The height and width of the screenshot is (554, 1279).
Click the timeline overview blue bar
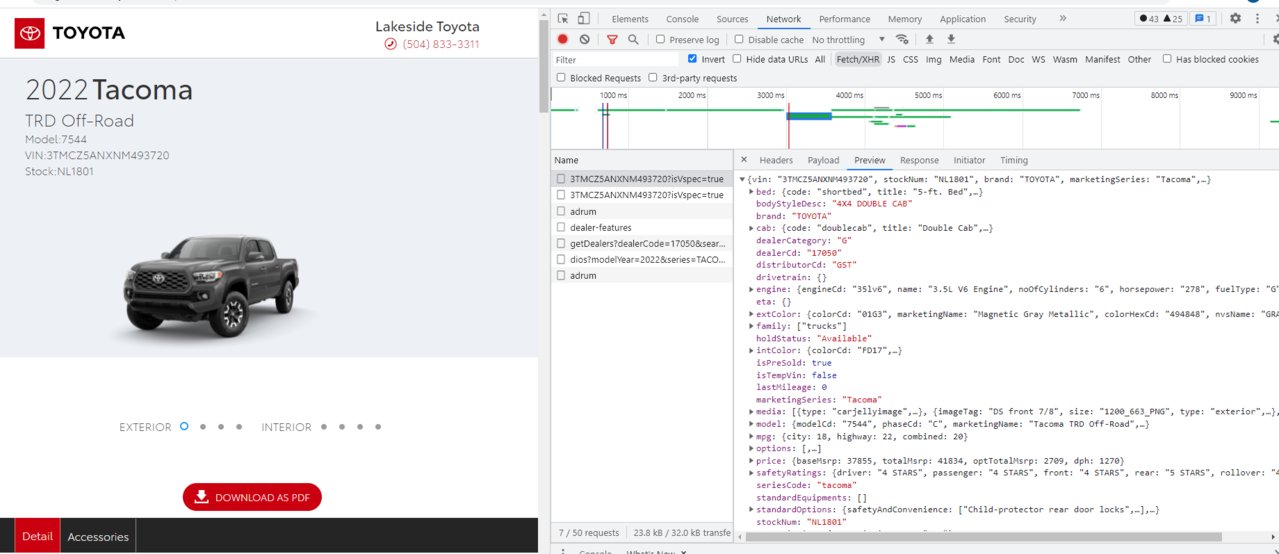[809, 116]
